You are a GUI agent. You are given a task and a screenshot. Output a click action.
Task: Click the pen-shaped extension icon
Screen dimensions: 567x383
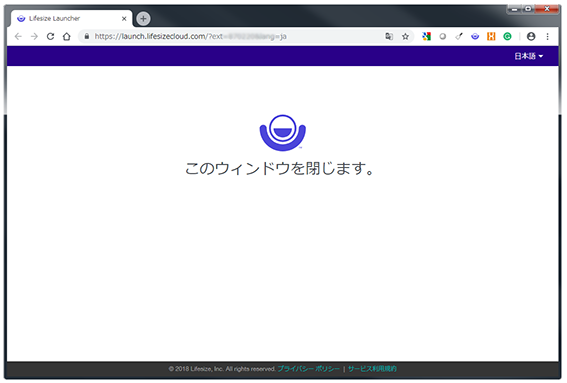point(459,36)
